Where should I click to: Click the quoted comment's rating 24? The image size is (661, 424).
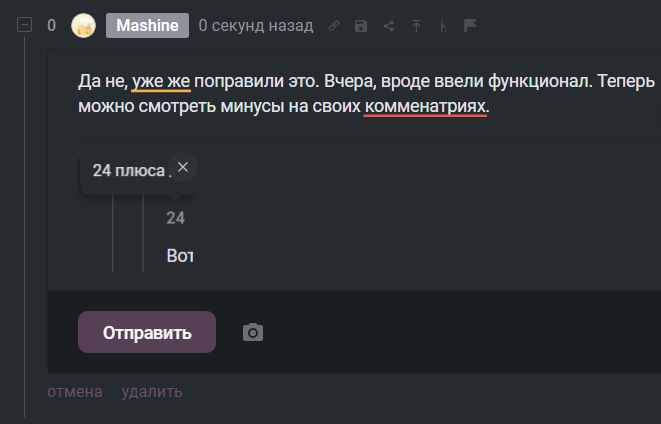click(x=175, y=218)
